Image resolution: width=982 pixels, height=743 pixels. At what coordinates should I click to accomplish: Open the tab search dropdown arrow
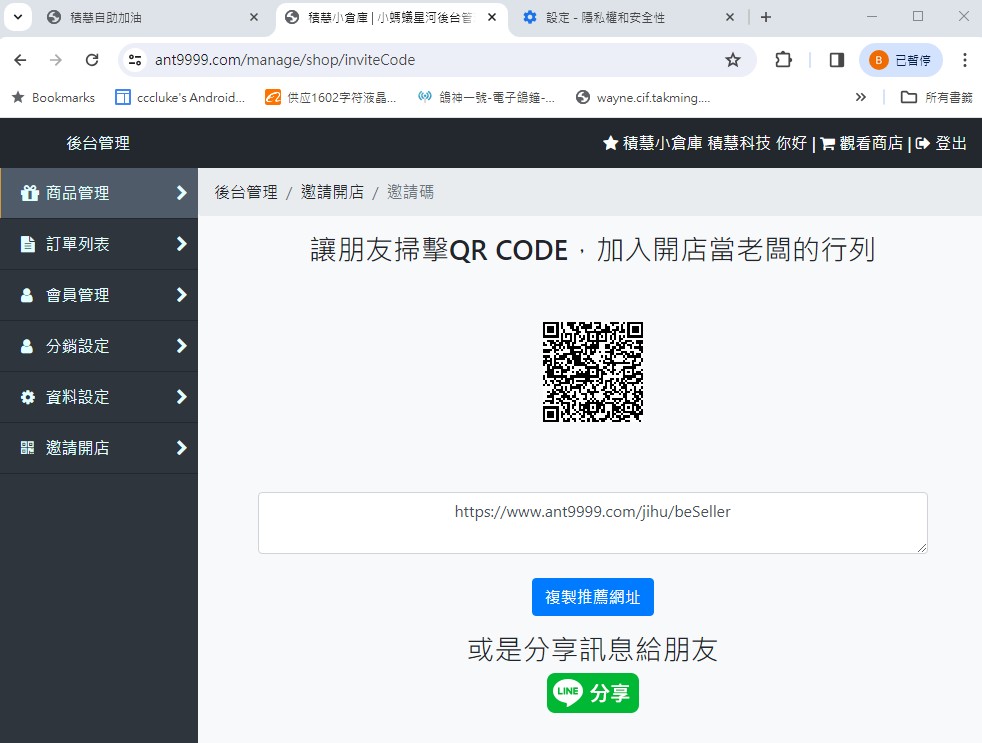point(18,18)
